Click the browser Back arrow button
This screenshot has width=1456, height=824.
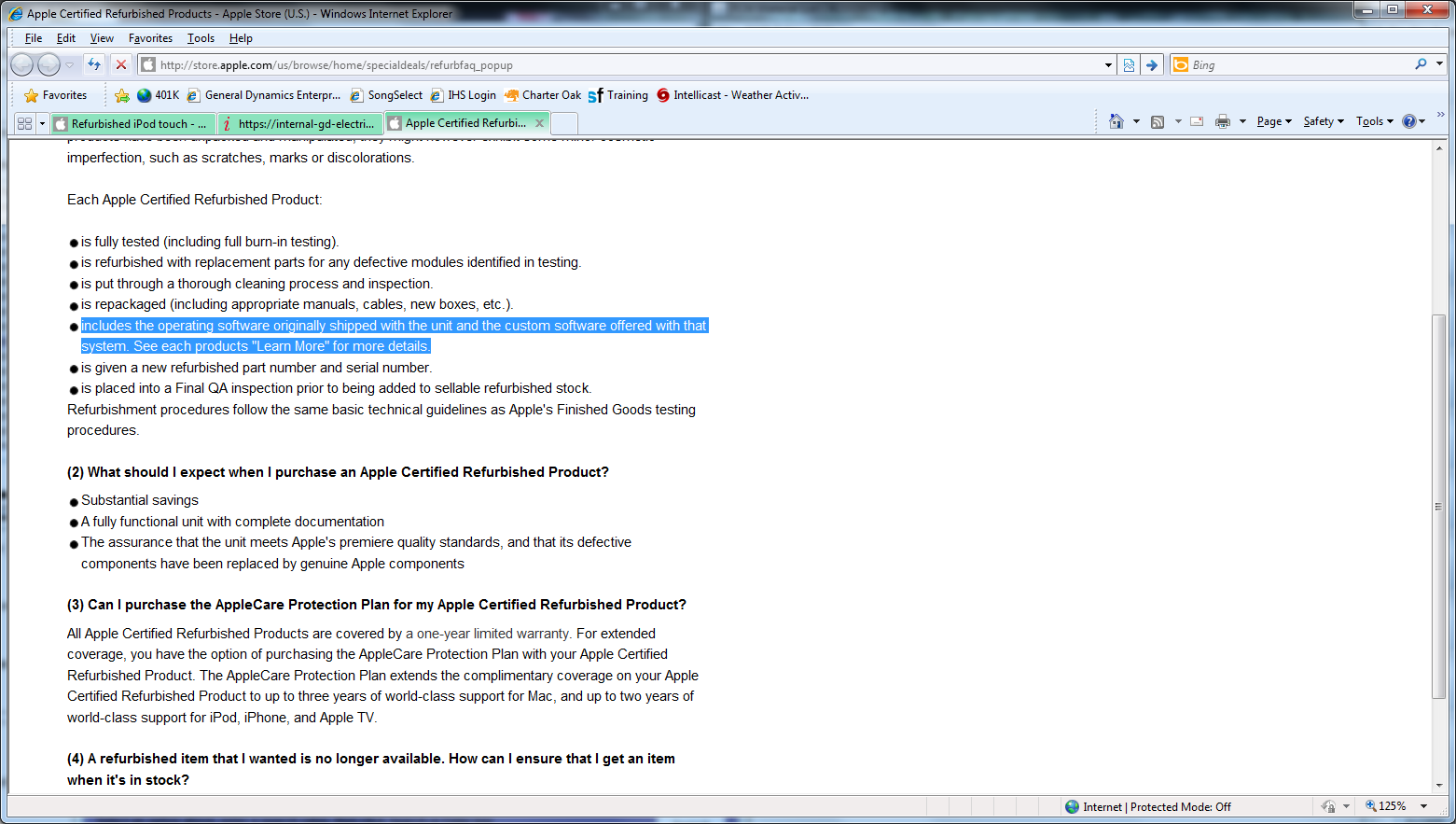click(22, 64)
